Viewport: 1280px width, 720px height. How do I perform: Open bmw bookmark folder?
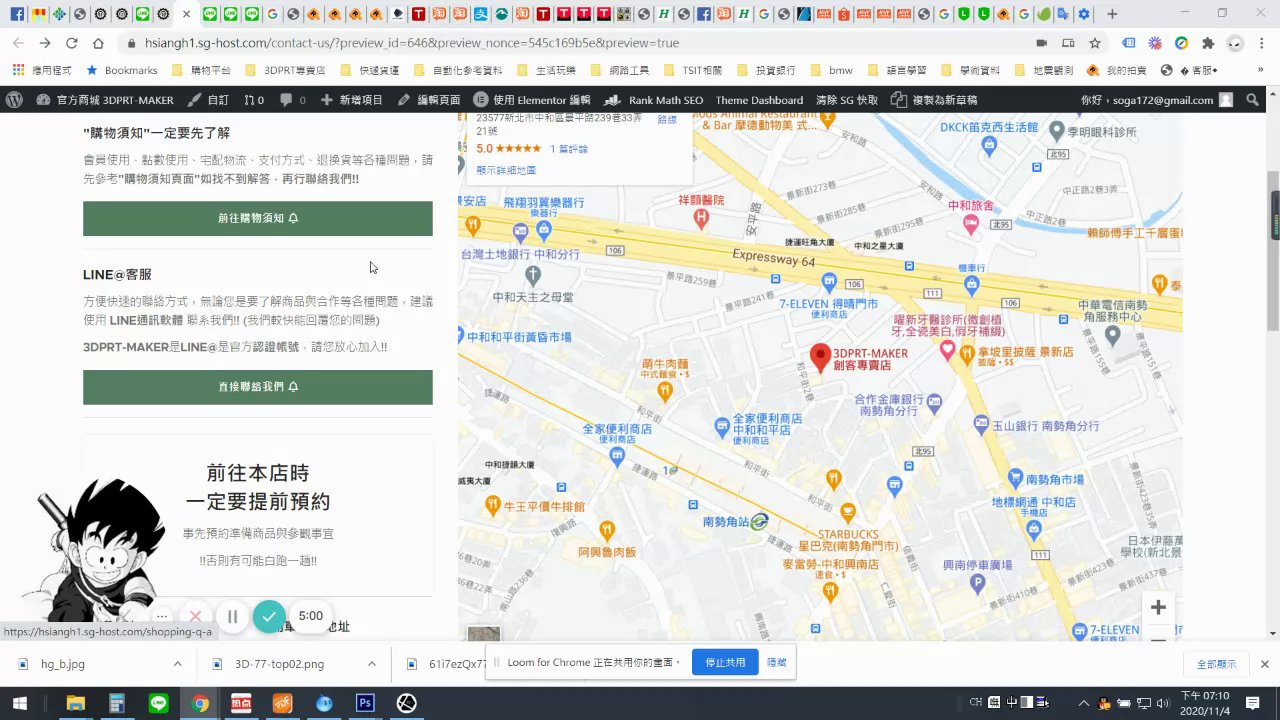[x=832, y=71]
